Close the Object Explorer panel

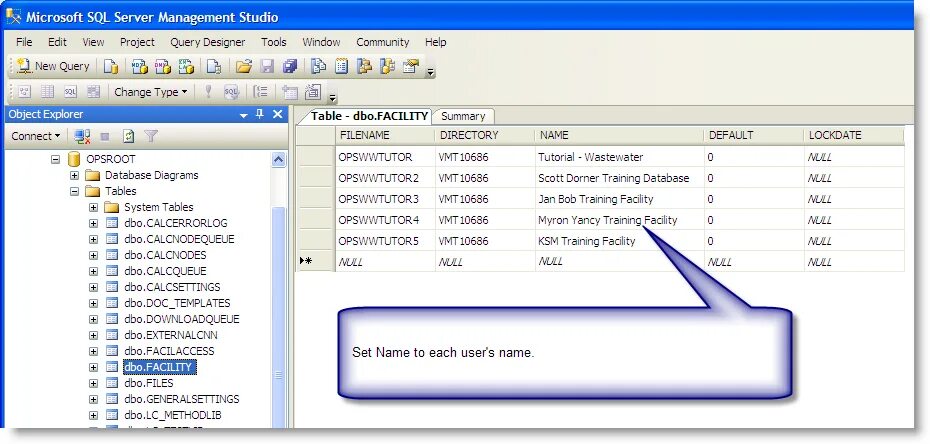277,114
